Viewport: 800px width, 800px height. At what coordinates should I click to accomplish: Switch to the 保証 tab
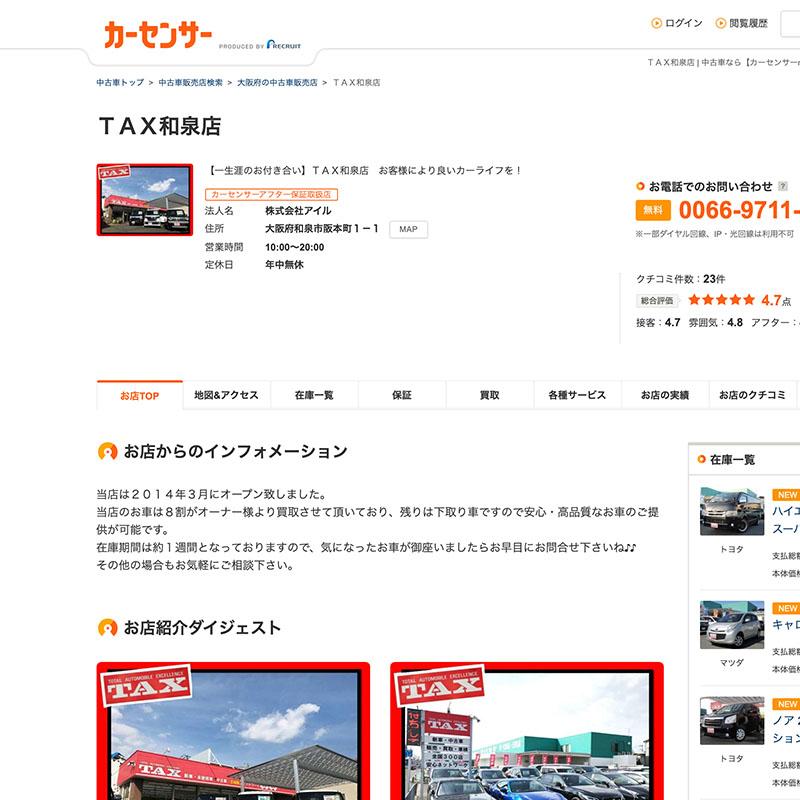point(402,395)
